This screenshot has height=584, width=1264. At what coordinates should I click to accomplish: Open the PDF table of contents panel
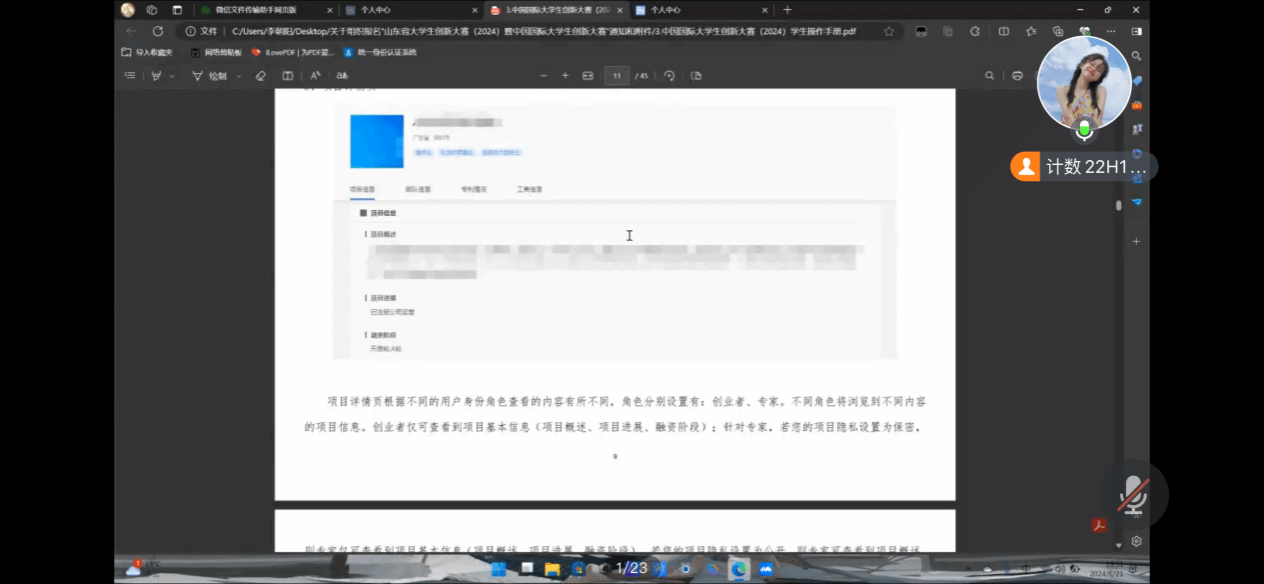pos(130,76)
